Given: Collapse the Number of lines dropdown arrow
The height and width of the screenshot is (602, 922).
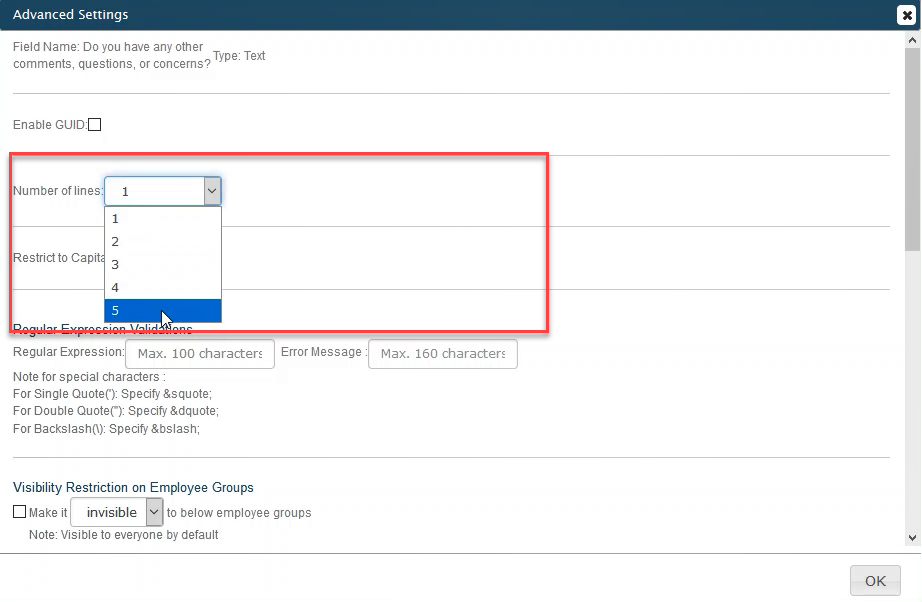Looking at the screenshot, I should (211, 191).
